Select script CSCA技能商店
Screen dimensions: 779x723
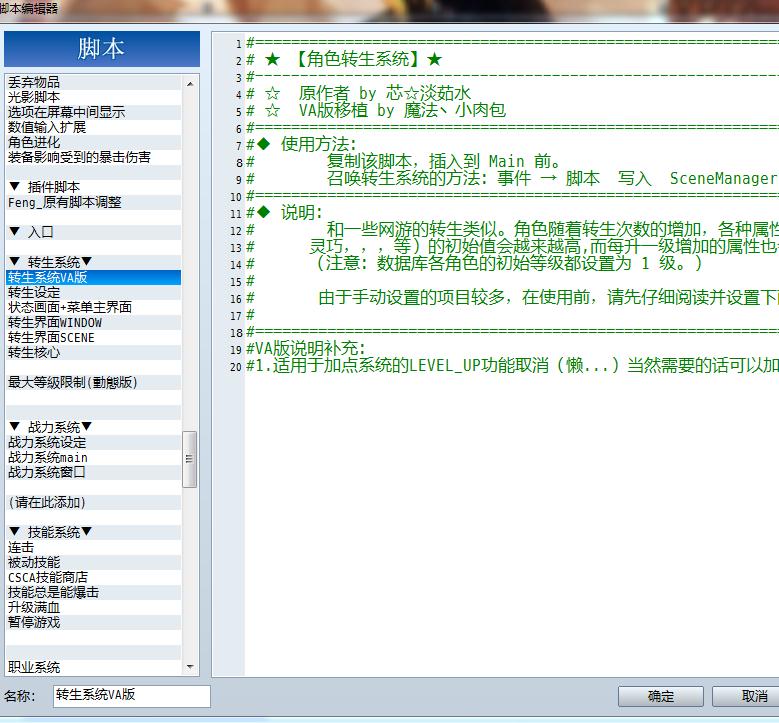93,577
